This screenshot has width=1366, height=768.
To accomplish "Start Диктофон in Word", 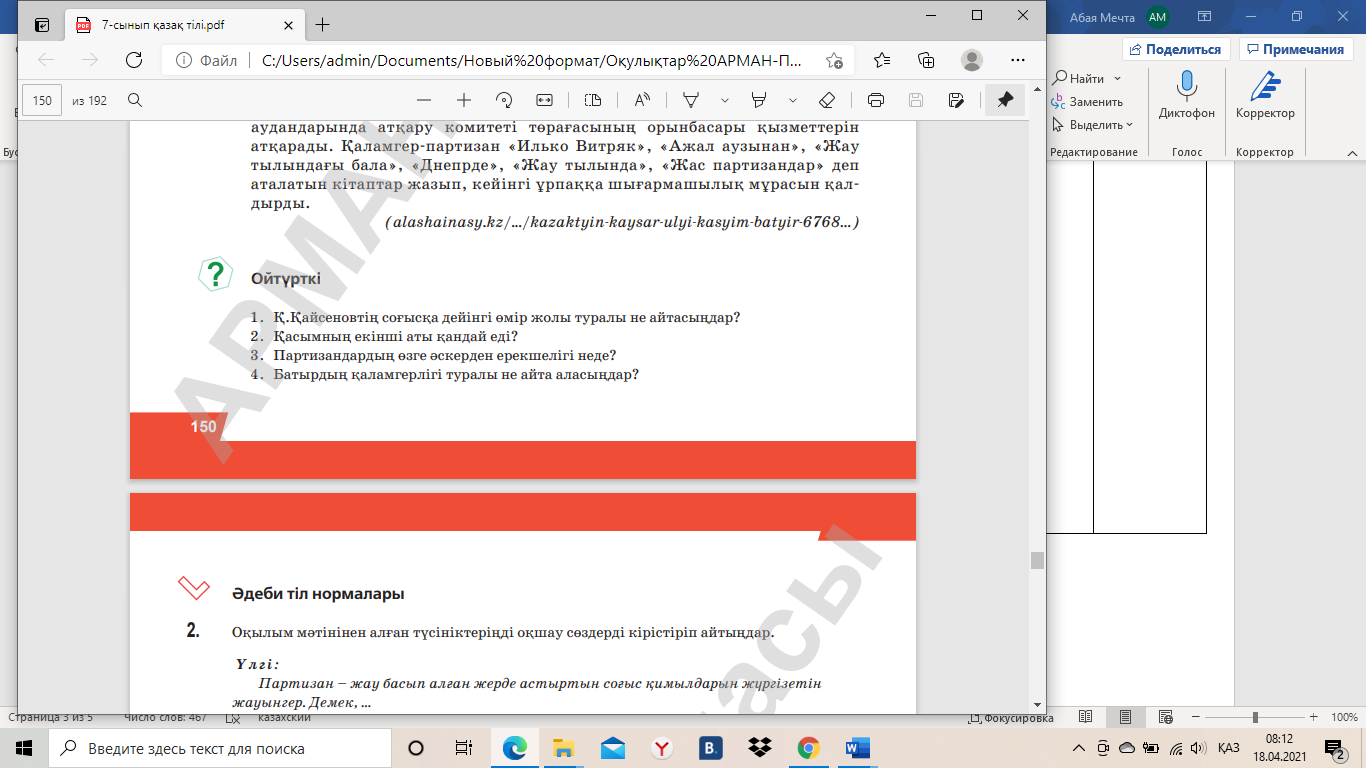I will click(x=1187, y=96).
